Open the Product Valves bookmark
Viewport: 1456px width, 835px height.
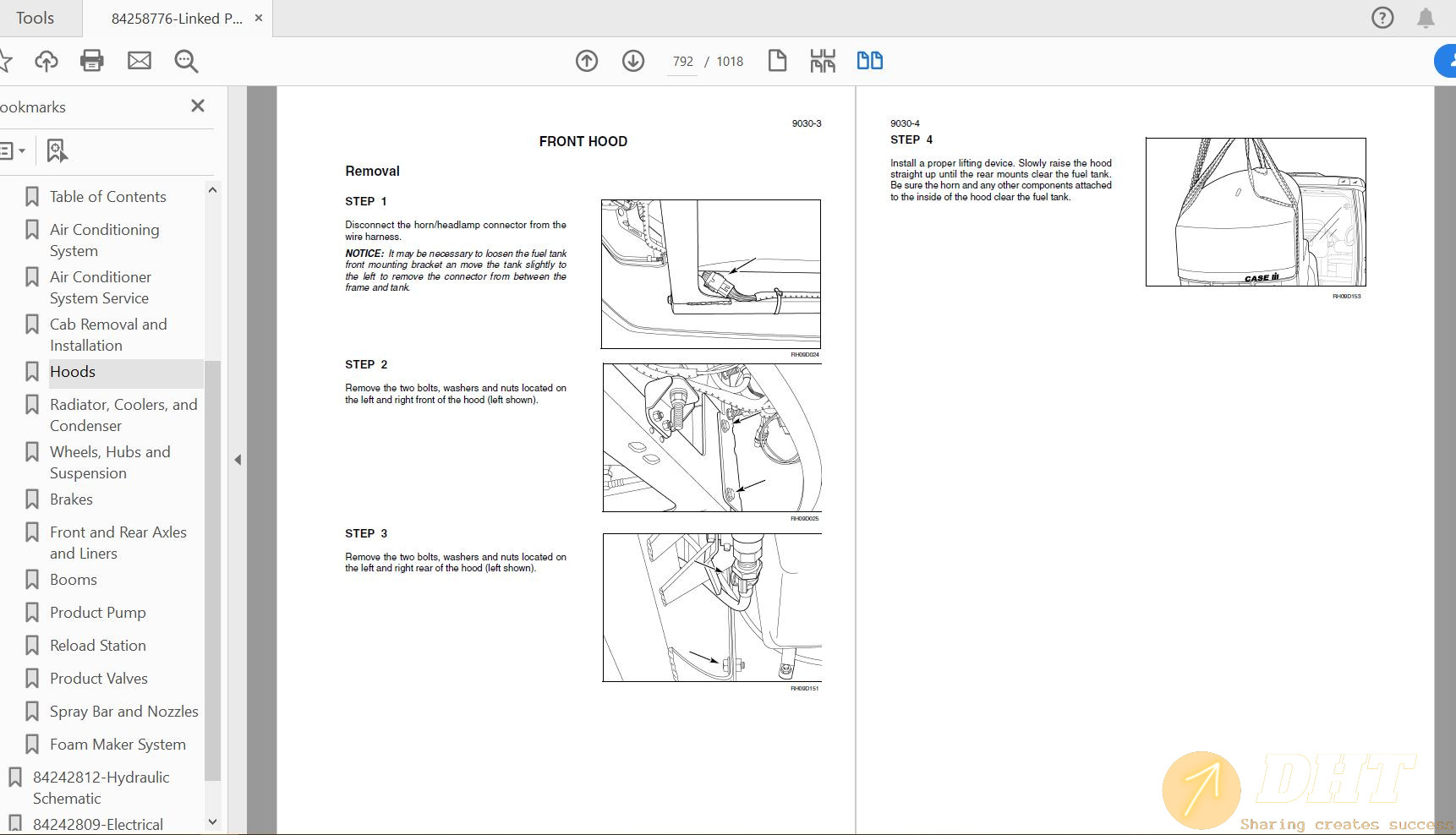tap(99, 679)
